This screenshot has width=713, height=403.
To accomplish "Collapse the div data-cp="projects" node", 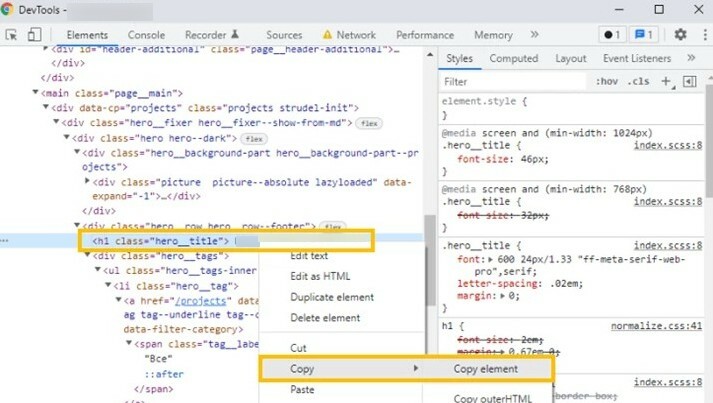I will pyautogui.click(x=46, y=107).
